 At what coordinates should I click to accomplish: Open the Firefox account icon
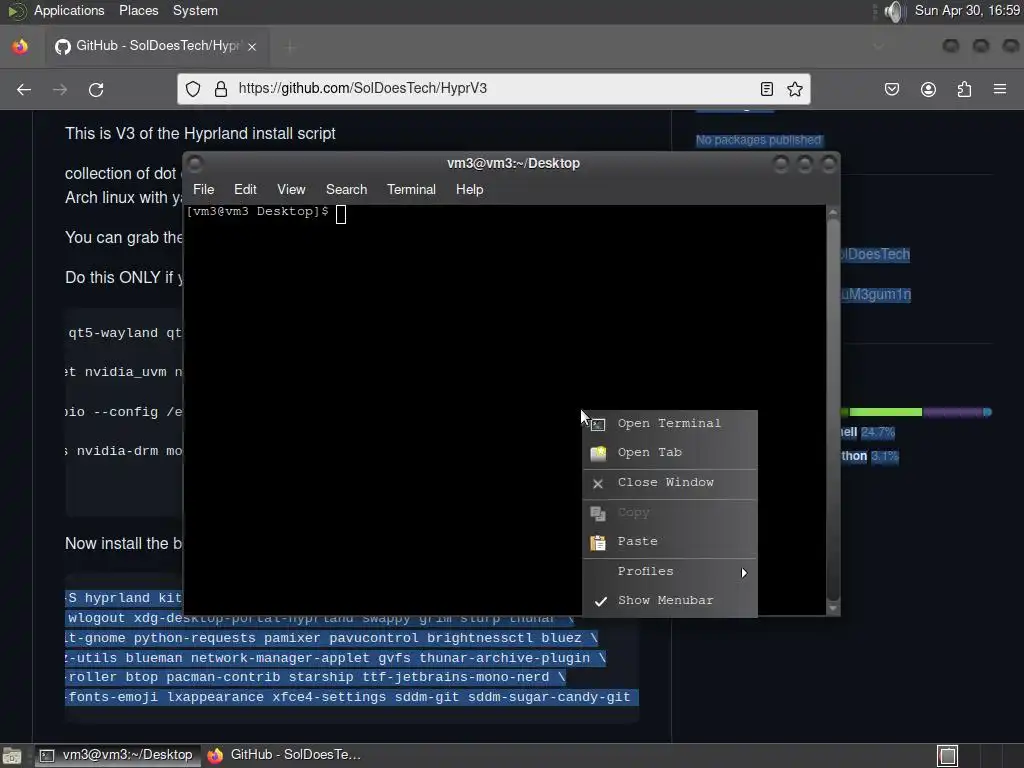point(928,89)
